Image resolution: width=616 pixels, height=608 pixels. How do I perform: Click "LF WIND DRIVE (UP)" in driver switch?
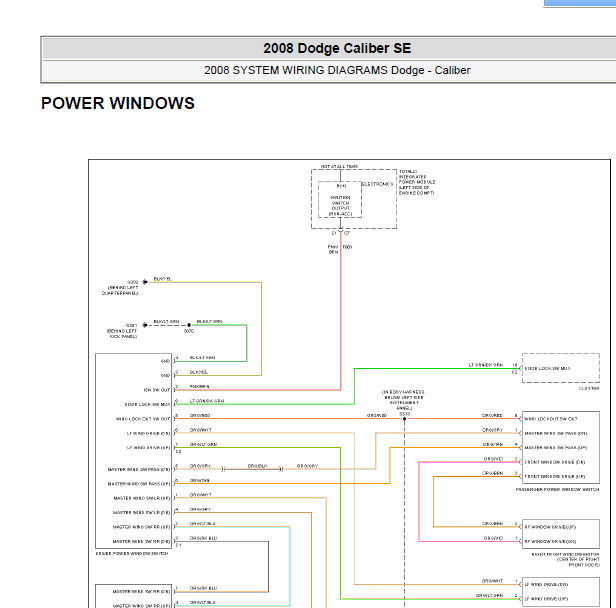pos(148,447)
